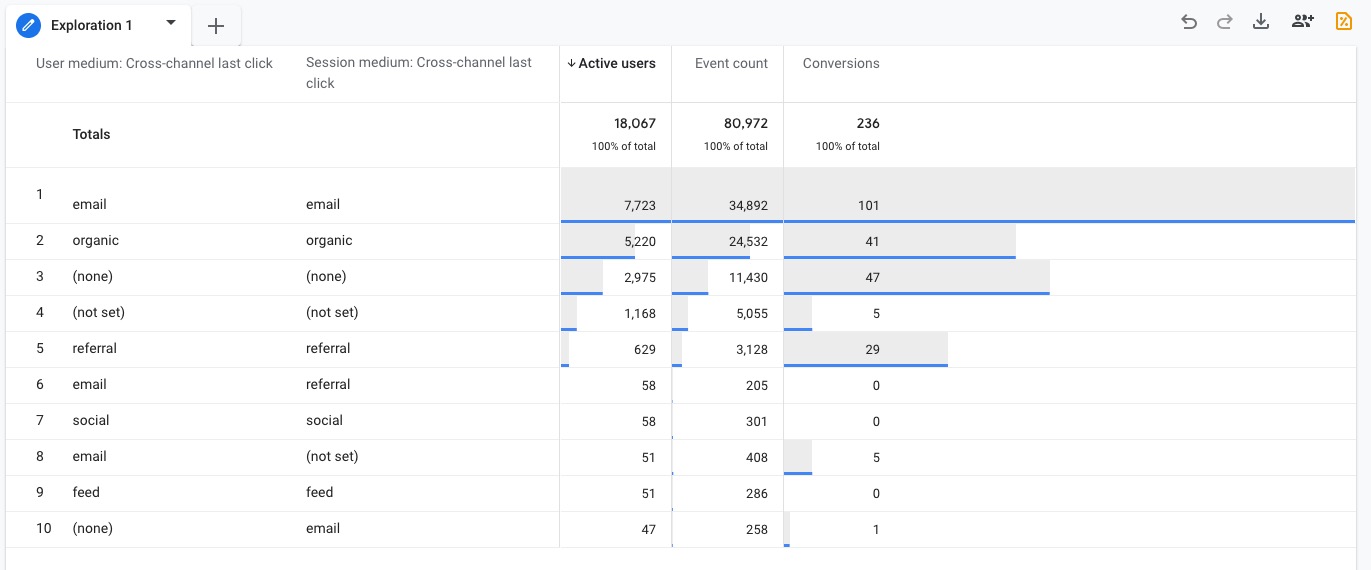Click active users value 2,975
Screen dimensions: 1371x570
(640, 277)
